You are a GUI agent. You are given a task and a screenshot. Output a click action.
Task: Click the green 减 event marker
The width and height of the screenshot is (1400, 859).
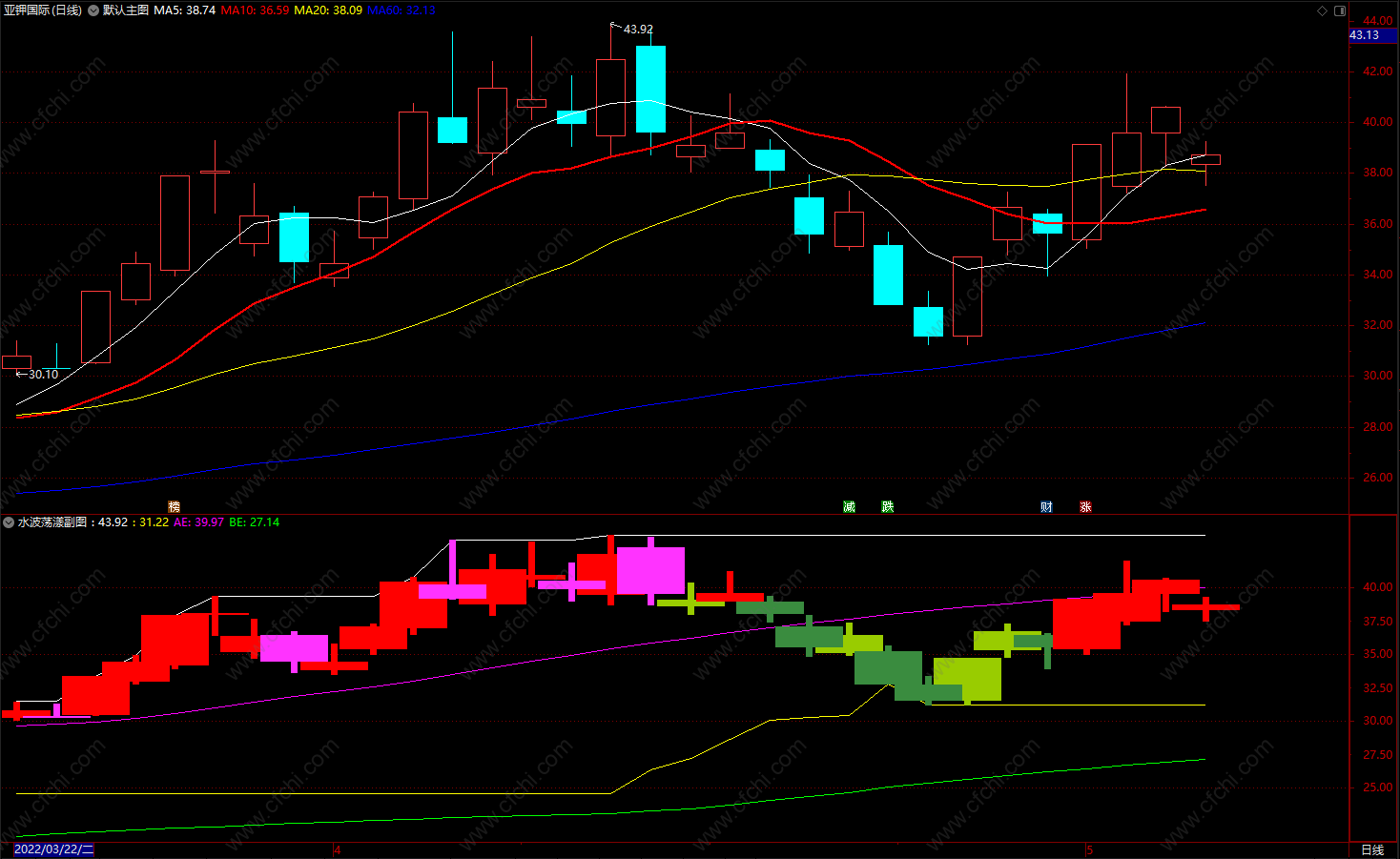coord(849,507)
